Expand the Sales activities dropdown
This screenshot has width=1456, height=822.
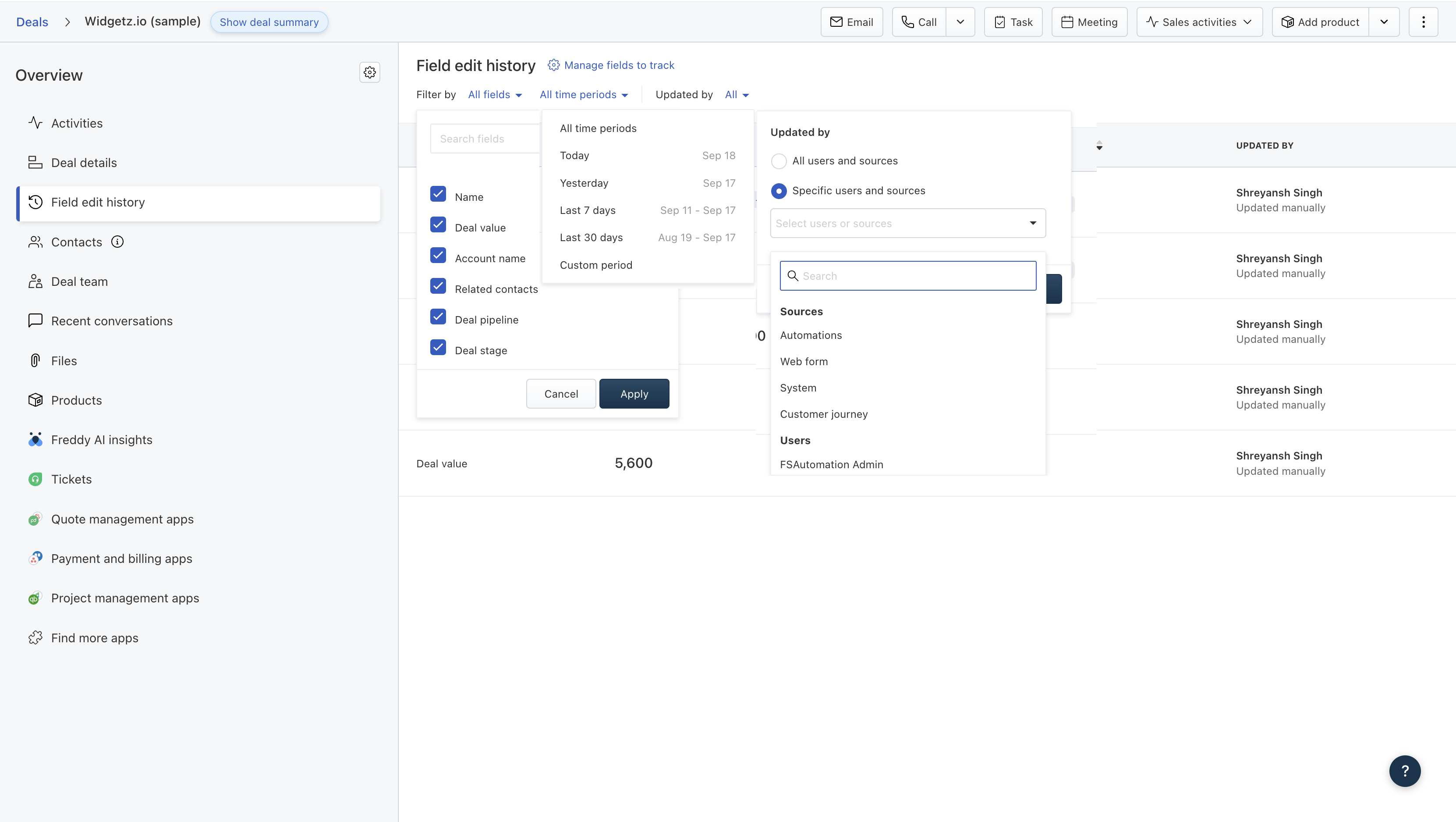[x=1199, y=22]
